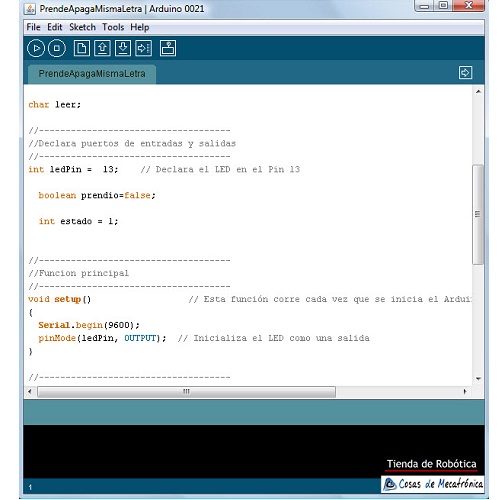
Task: Click the Stop toolbar button
Action: (57, 48)
